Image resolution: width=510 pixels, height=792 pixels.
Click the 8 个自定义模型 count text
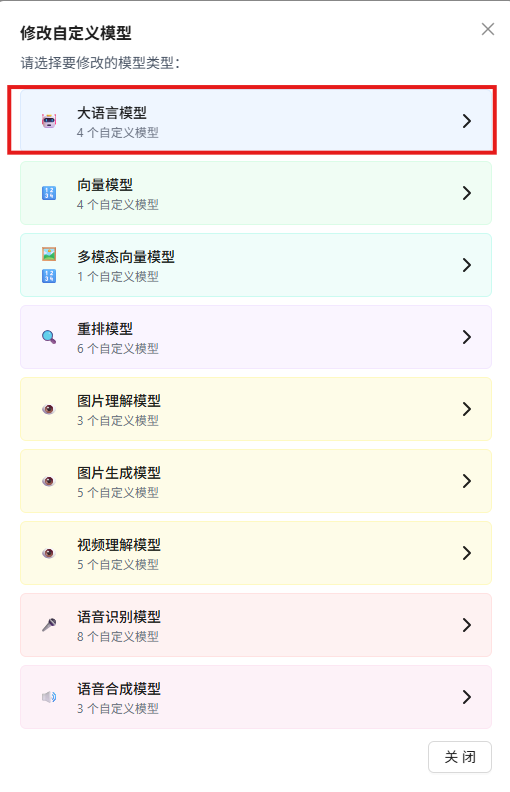click(x=118, y=636)
